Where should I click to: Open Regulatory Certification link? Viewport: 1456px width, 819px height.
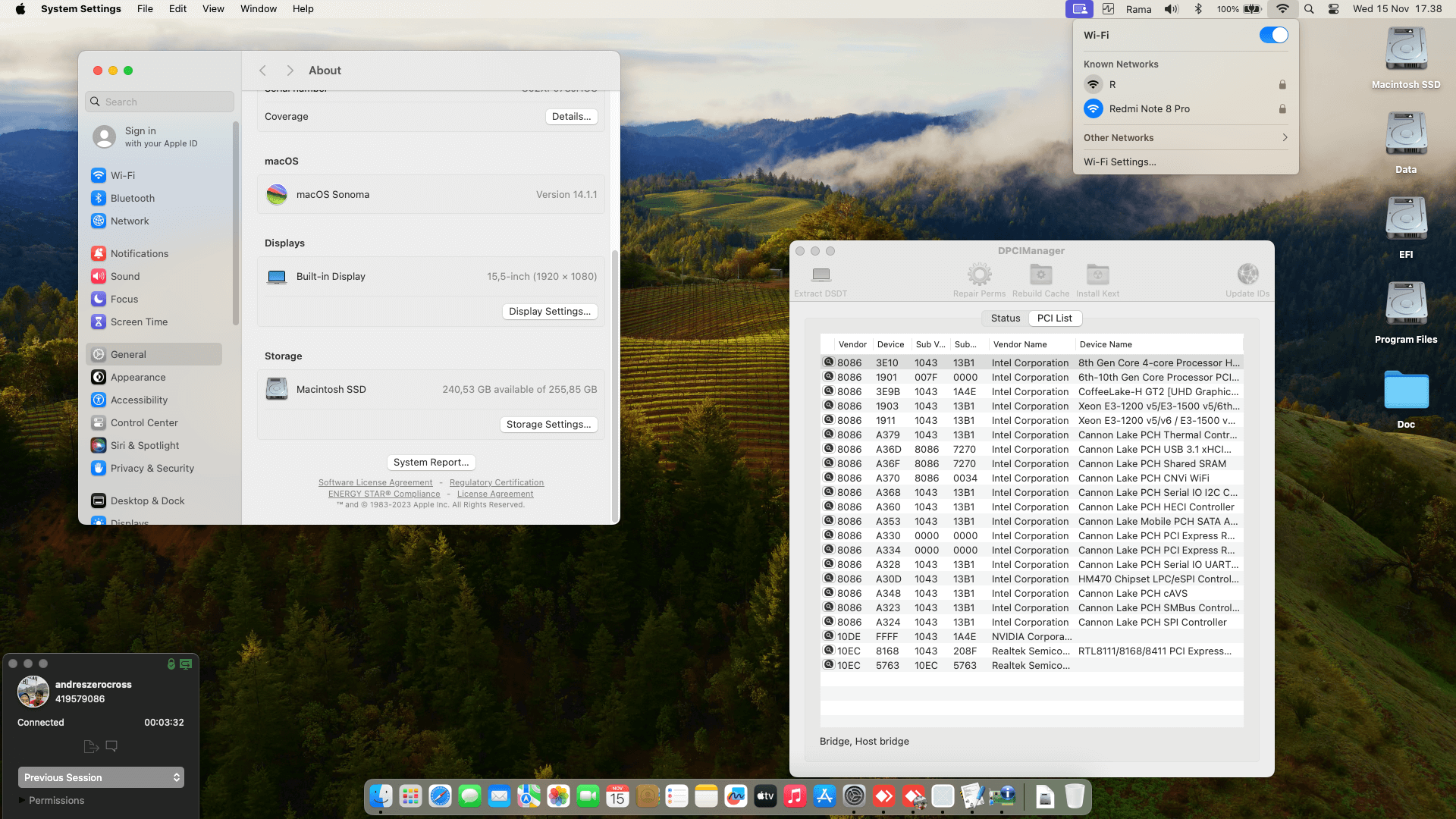[497, 482]
